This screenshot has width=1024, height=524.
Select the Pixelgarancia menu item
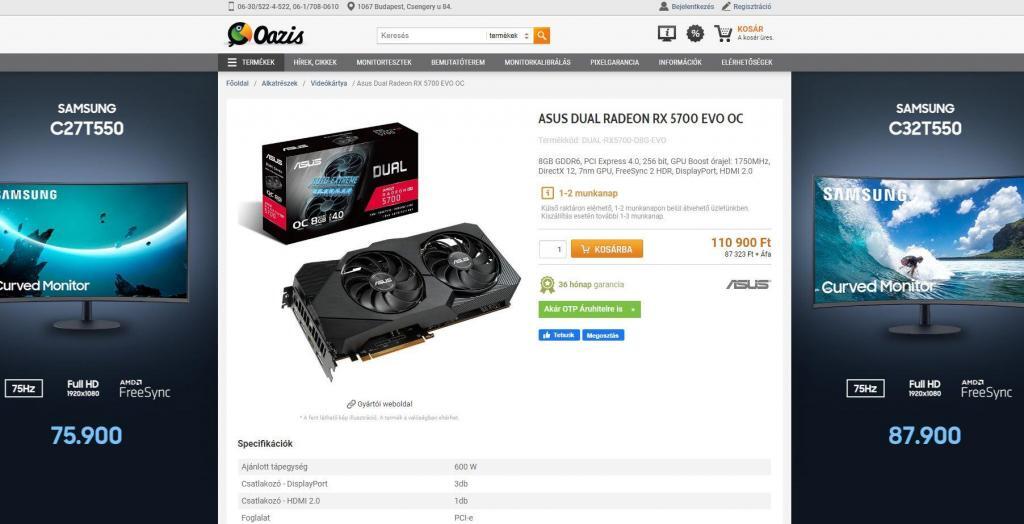tap(615, 62)
